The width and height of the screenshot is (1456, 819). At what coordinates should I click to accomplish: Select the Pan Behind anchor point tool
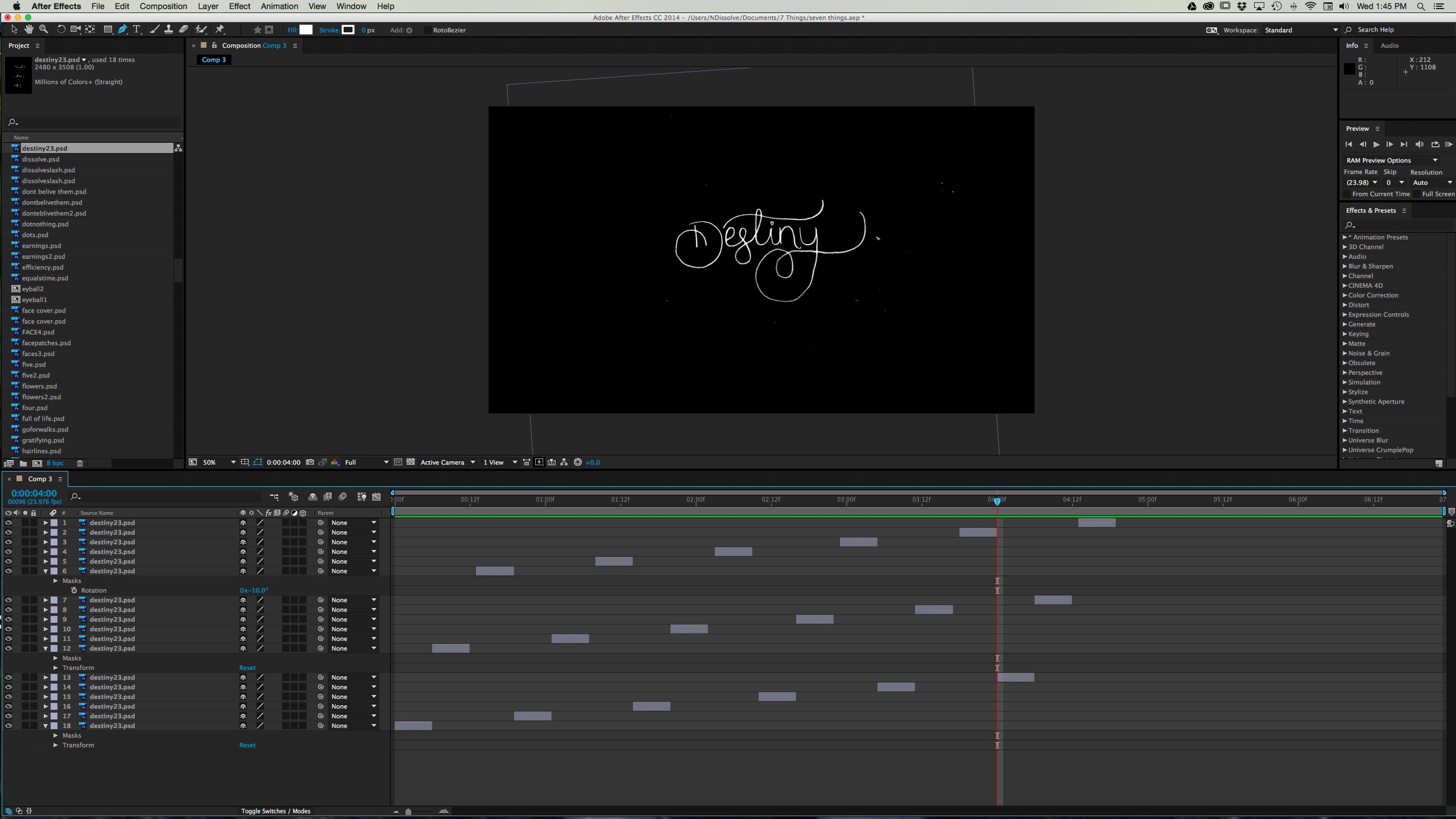coord(90,30)
